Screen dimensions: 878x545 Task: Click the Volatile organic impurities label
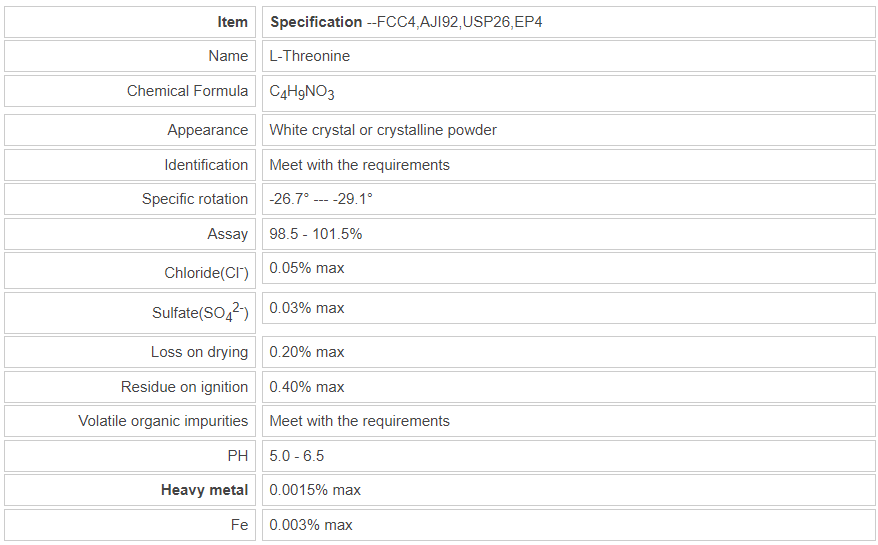(x=163, y=421)
